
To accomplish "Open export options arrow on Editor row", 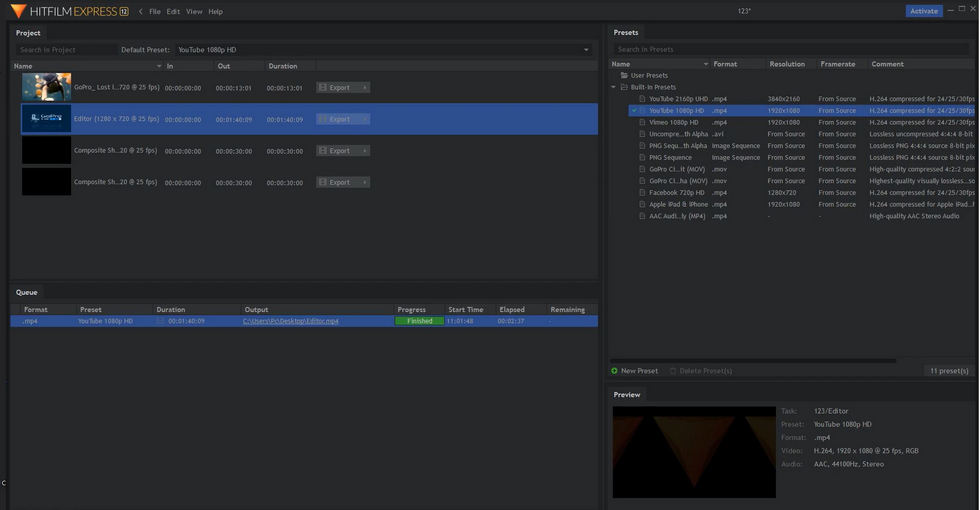I will (365, 119).
